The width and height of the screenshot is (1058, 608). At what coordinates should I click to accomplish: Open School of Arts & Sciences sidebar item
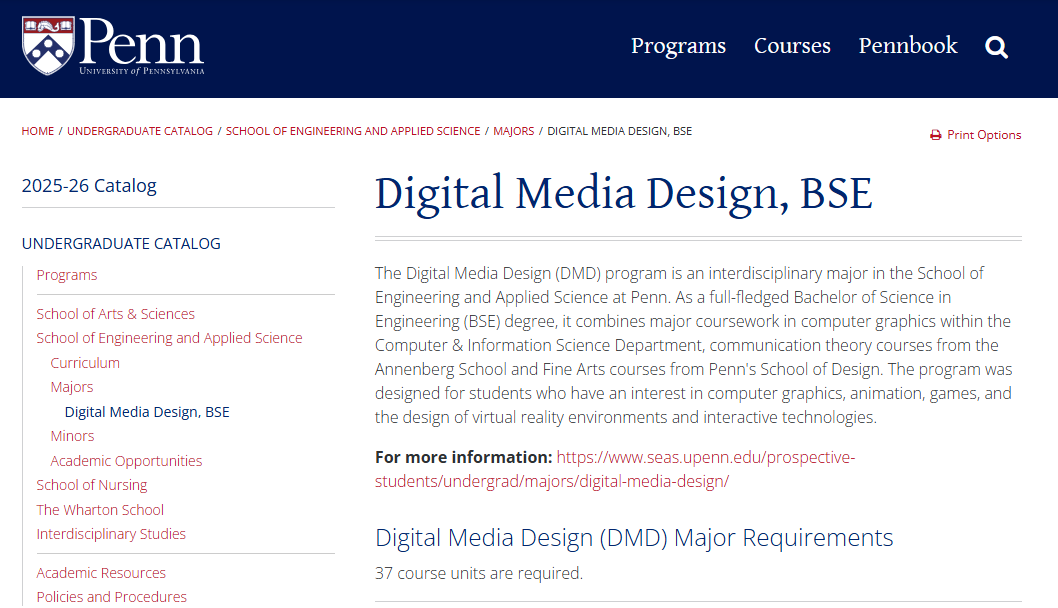[116, 314]
